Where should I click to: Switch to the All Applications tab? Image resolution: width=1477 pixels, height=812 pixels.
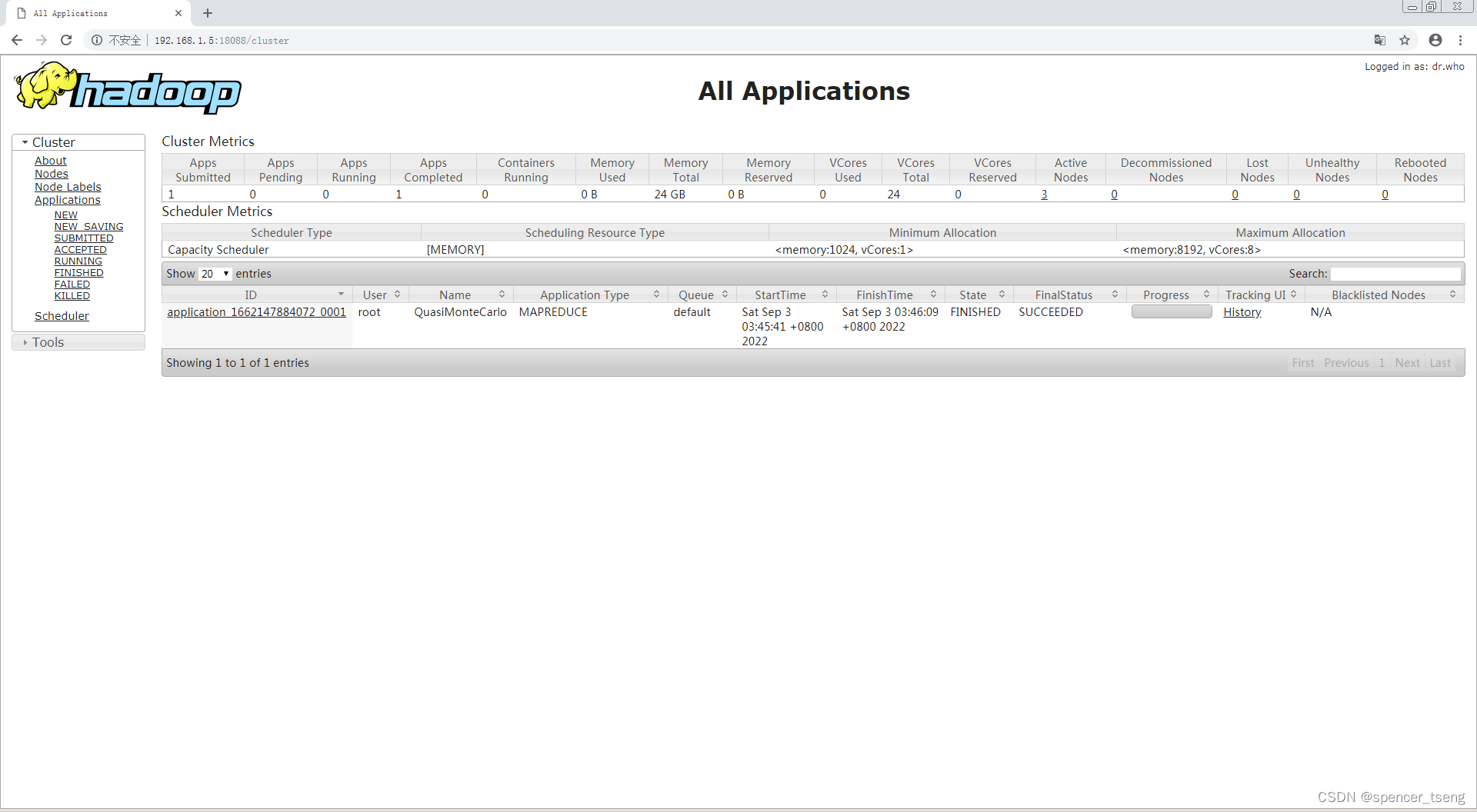[92, 13]
